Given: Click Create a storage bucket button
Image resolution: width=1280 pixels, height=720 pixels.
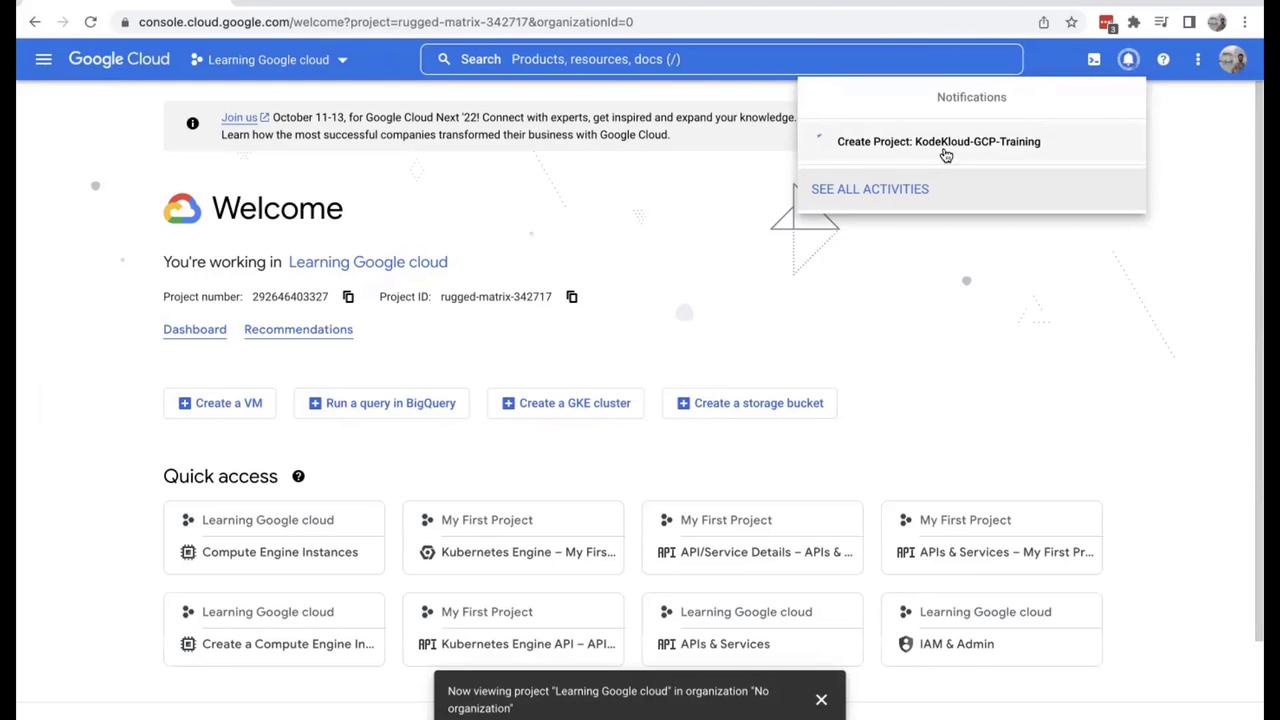Looking at the screenshot, I should click(x=750, y=403).
